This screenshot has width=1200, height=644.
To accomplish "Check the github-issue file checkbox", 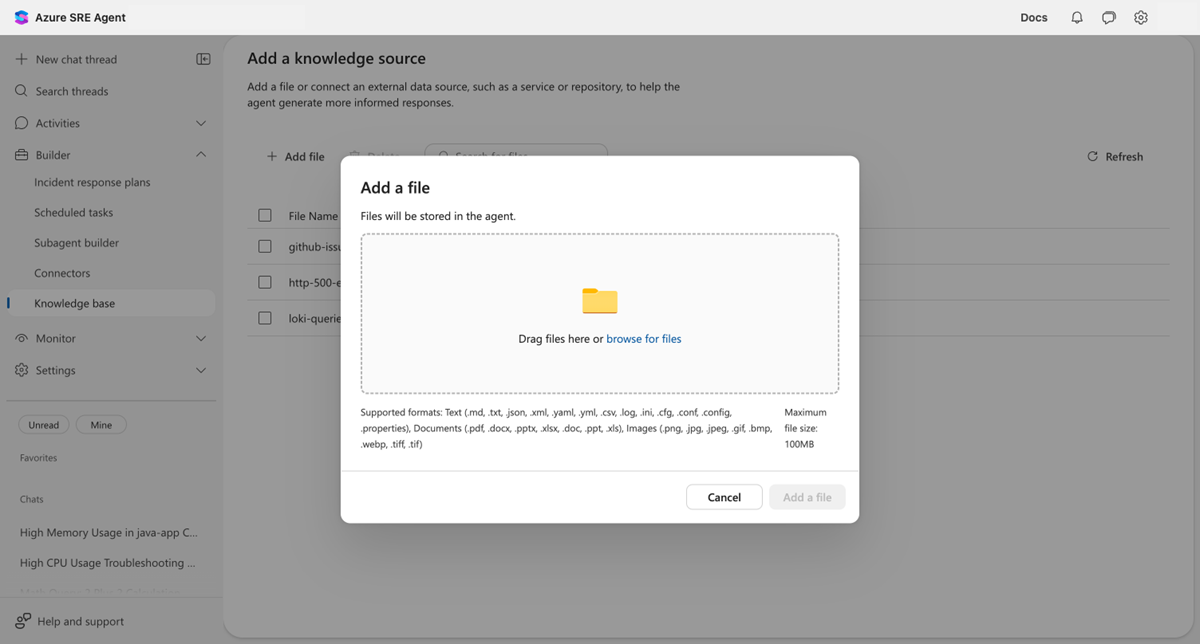I will click(x=264, y=246).
